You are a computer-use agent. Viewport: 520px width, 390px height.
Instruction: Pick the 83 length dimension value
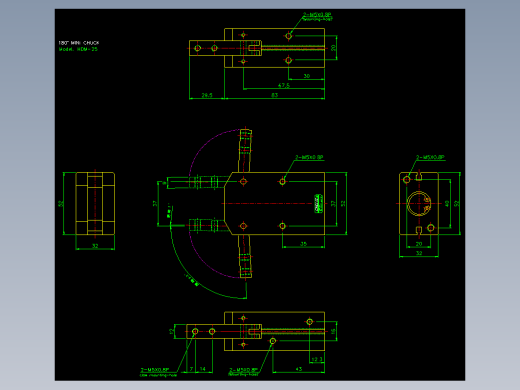(274, 95)
